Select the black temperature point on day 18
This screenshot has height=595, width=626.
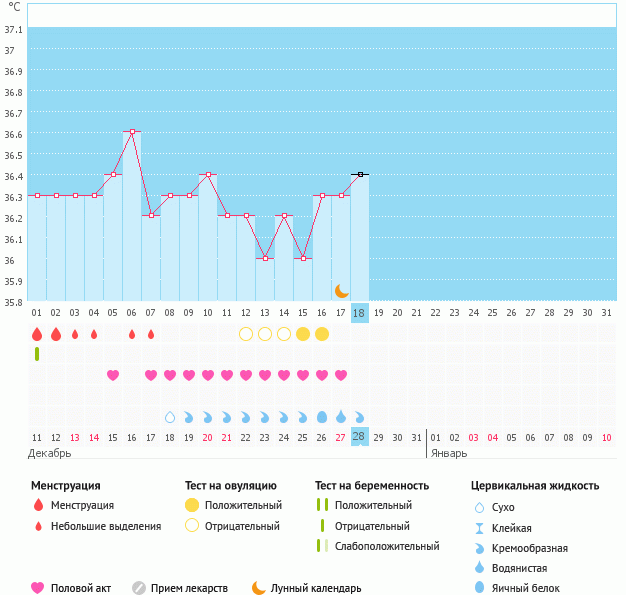click(360, 174)
